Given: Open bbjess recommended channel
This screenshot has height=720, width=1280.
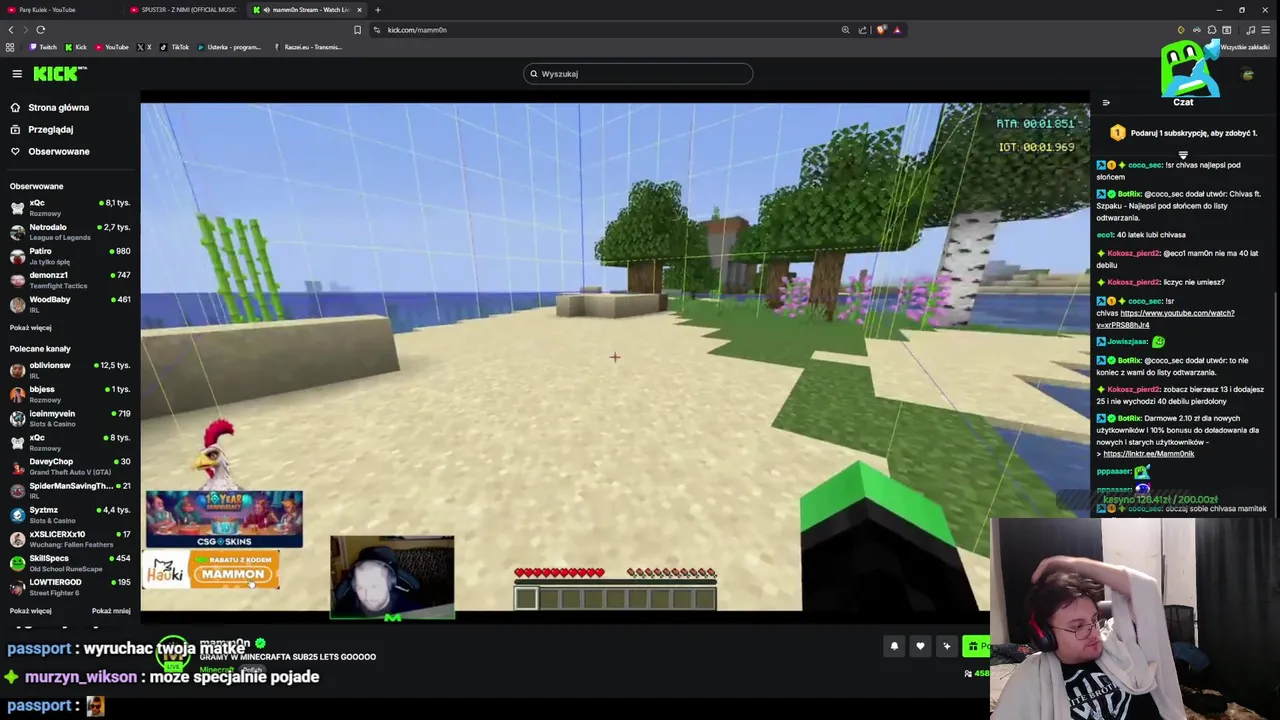Looking at the screenshot, I should pyautogui.click(x=70, y=394).
